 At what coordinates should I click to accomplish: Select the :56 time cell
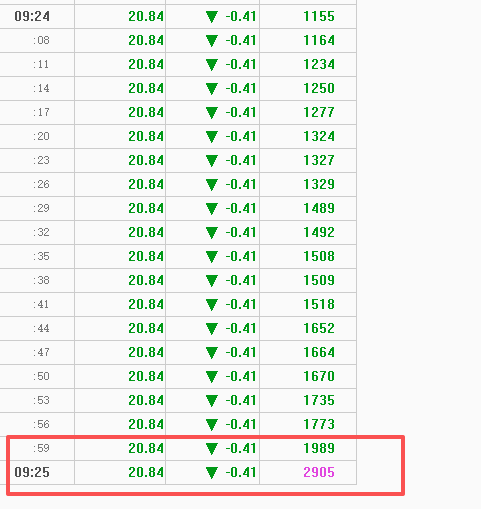(x=41, y=424)
